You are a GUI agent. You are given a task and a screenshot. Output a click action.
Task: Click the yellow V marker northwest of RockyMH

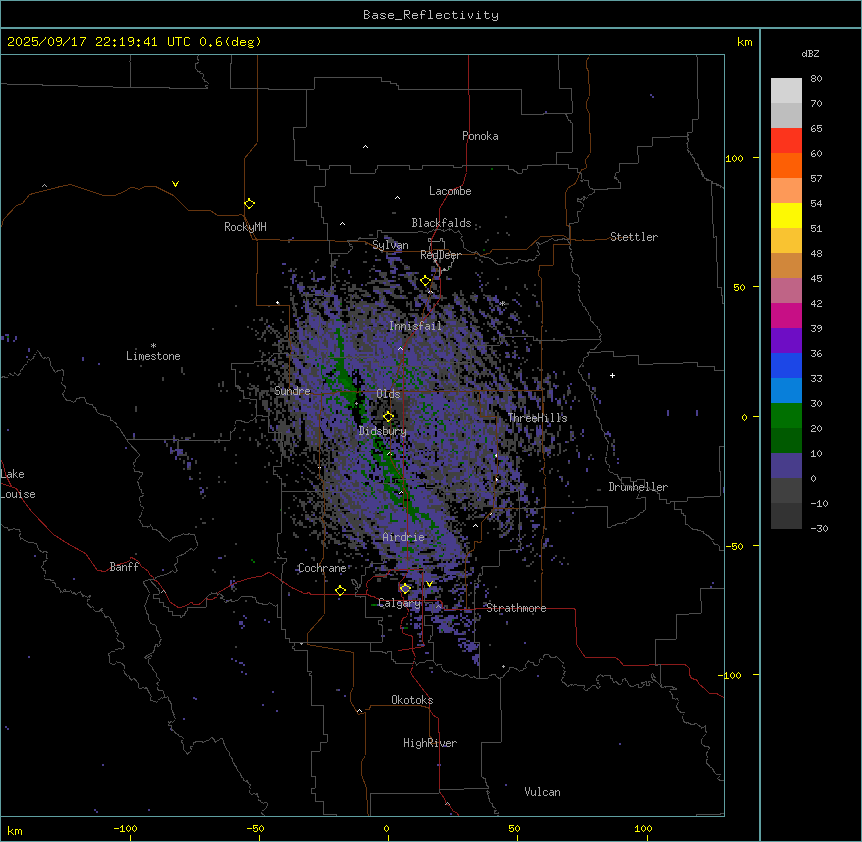tap(175, 184)
